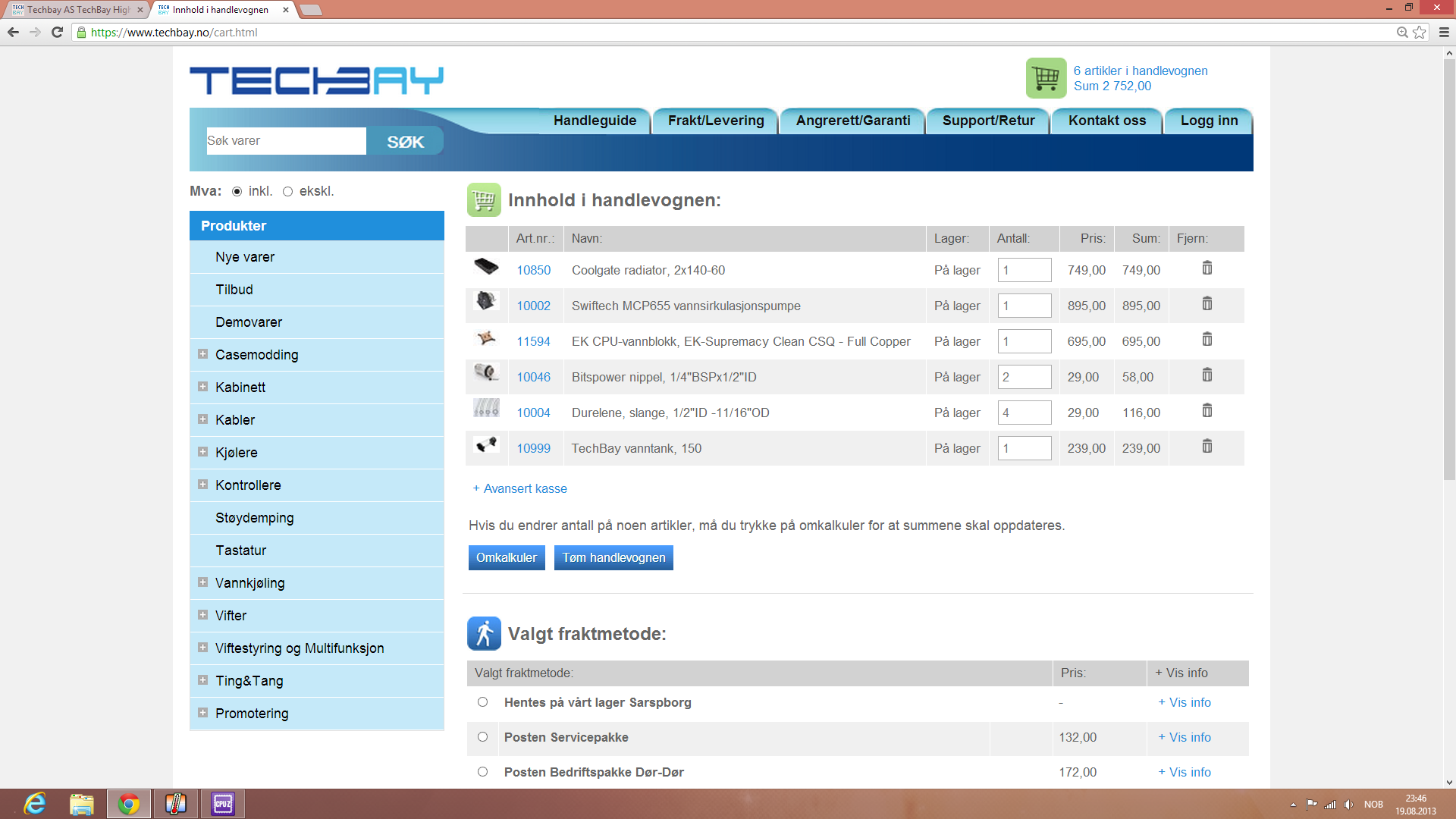Screen dimensions: 1456x819
Task: Expand the Kontrollere category
Action: [x=202, y=485]
